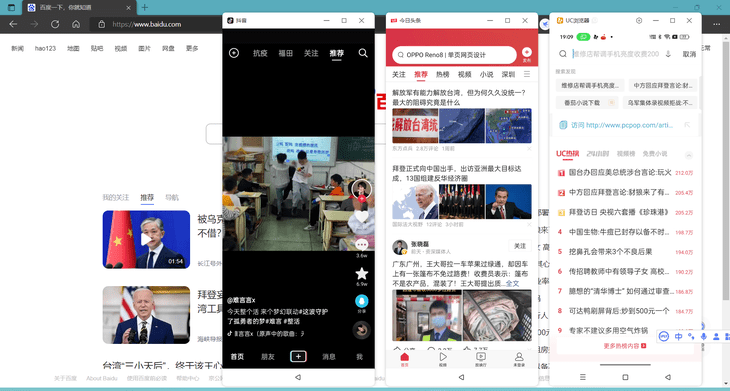Image resolution: width=730 pixels, height=391 pixels.
Task: Click the UC browser window settings target icon
Action: (639, 20)
